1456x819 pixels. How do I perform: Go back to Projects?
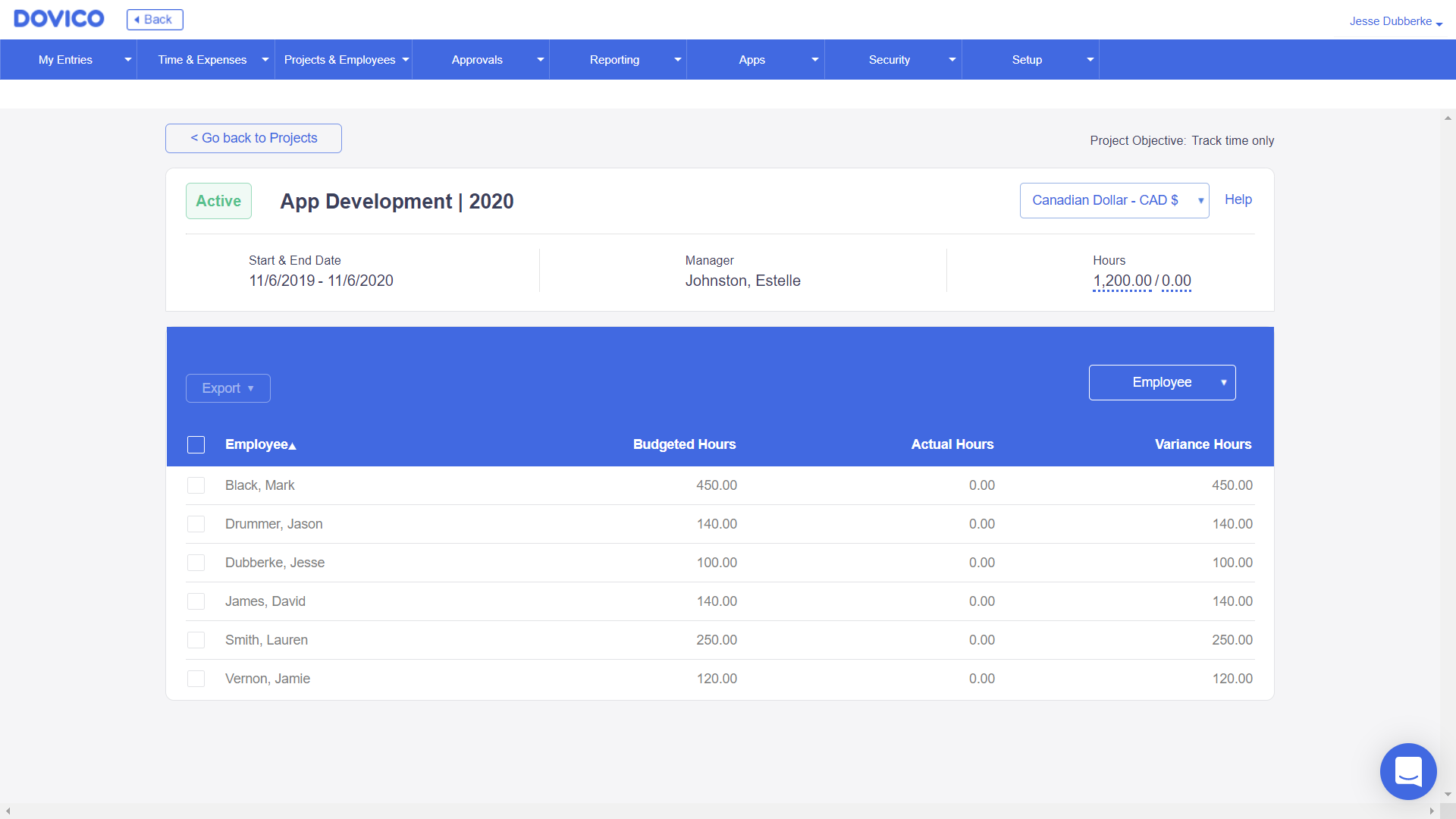pyautogui.click(x=253, y=138)
